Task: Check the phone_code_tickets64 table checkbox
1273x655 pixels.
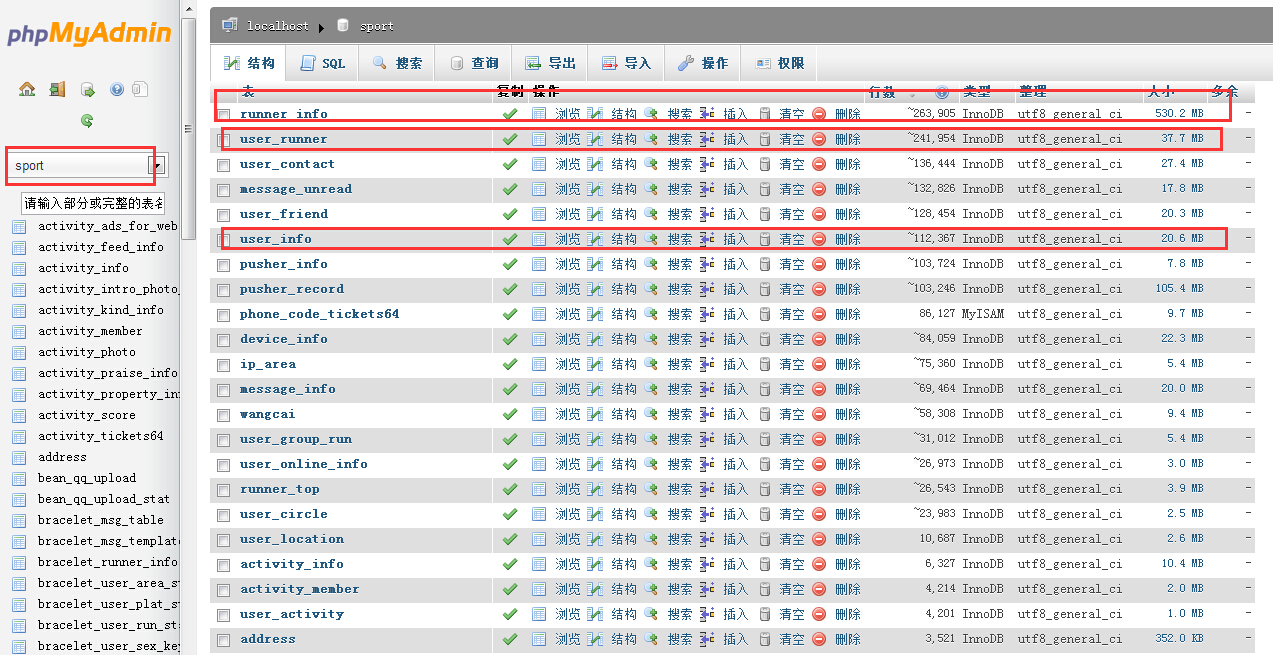Action: pyautogui.click(x=224, y=315)
